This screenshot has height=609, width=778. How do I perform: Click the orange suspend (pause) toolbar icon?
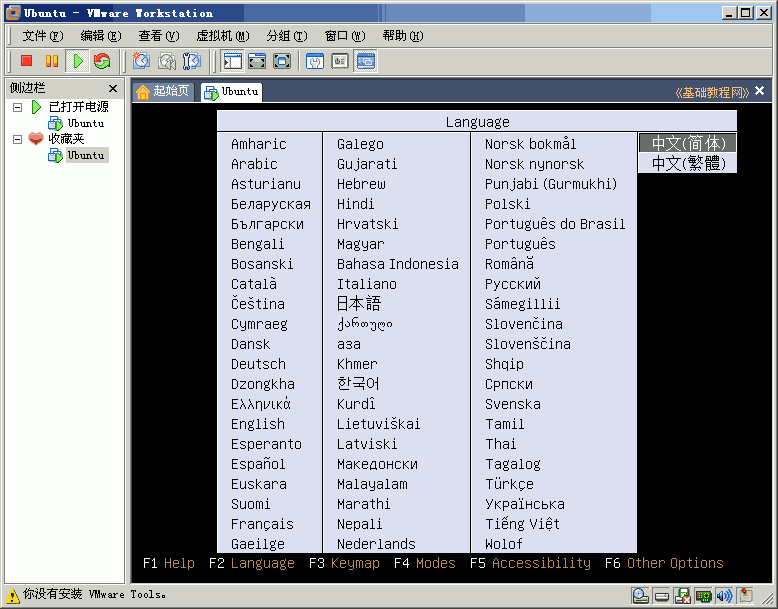click(x=52, y=61)
